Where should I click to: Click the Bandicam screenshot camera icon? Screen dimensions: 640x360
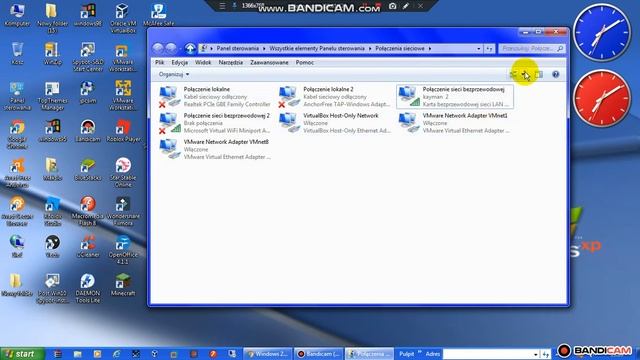pos(393,6)
